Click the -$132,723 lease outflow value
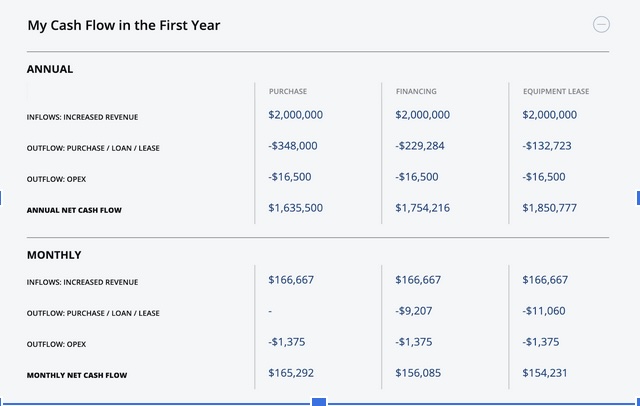 coord(546,146)
